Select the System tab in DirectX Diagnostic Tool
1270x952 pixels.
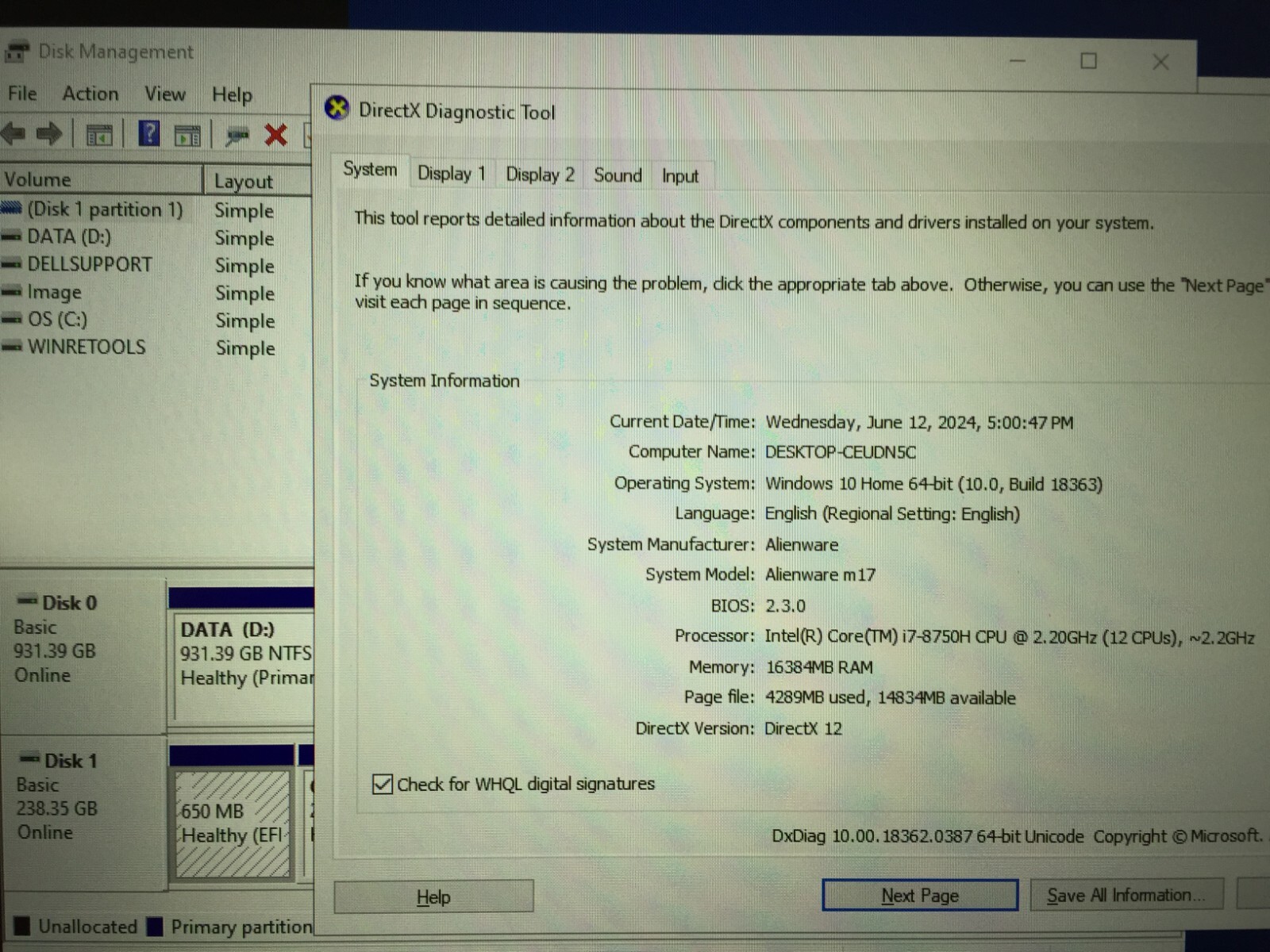pyautogui.click(x=370, y=170)
